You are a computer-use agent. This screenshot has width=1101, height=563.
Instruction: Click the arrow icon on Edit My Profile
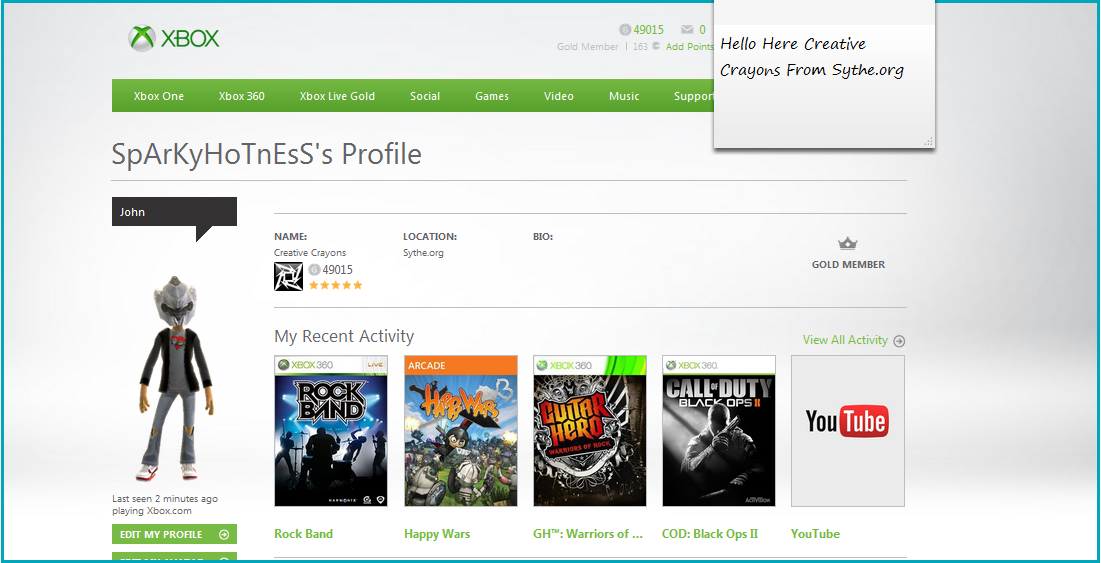point(224,535)
